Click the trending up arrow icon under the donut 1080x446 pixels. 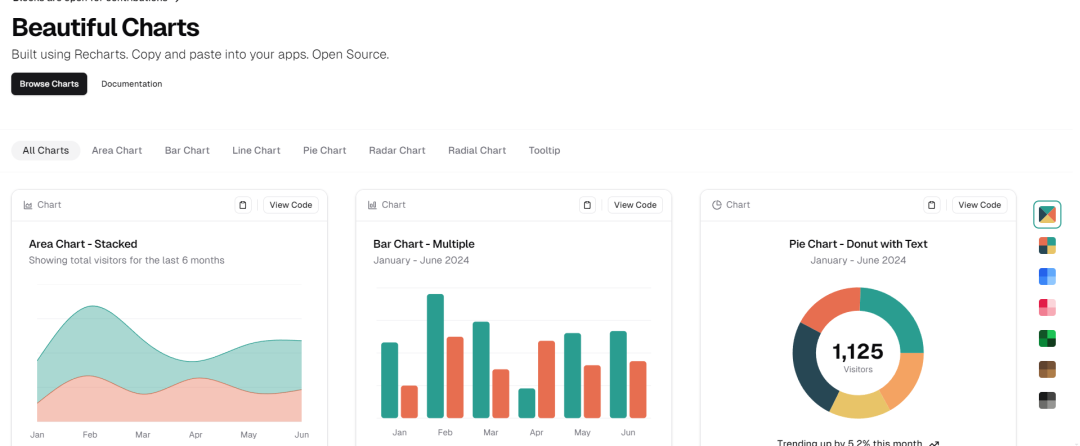coord(934,443)
